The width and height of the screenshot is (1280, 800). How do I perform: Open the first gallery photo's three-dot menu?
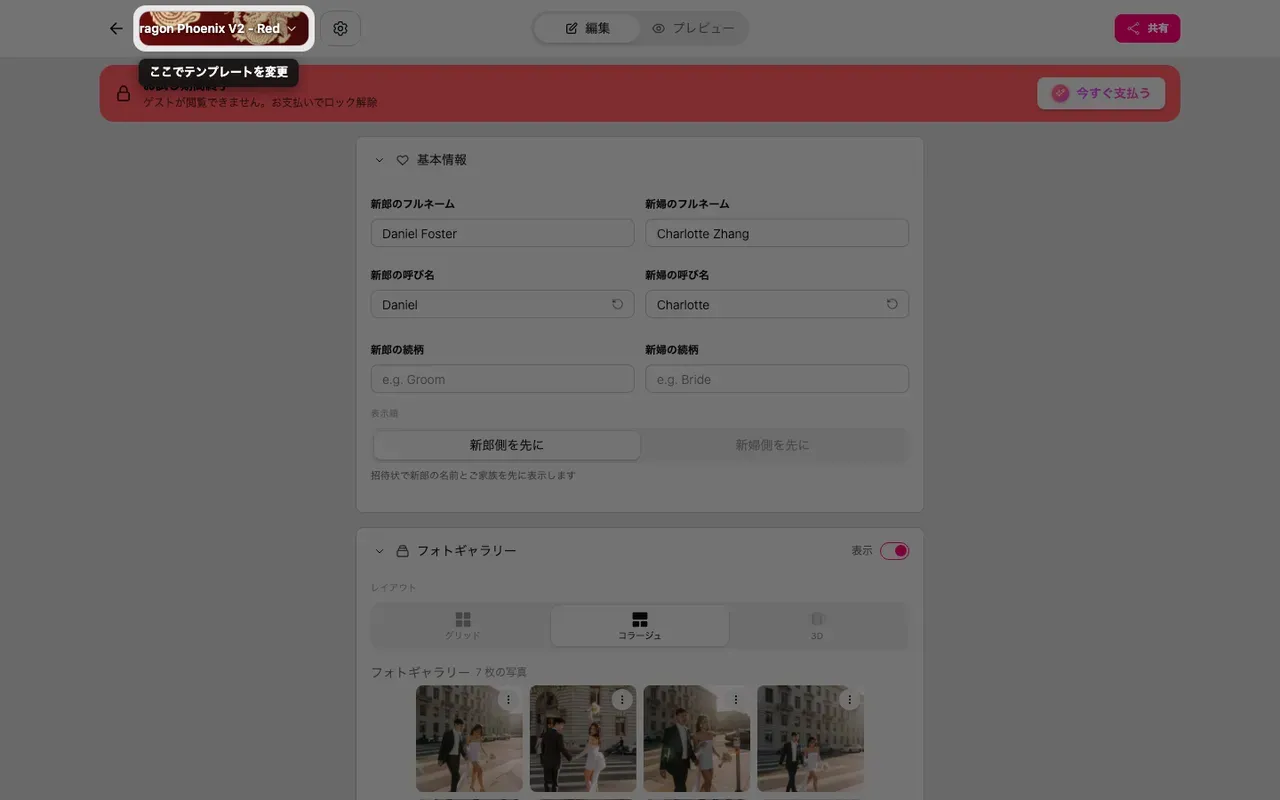tap(508, 700)
